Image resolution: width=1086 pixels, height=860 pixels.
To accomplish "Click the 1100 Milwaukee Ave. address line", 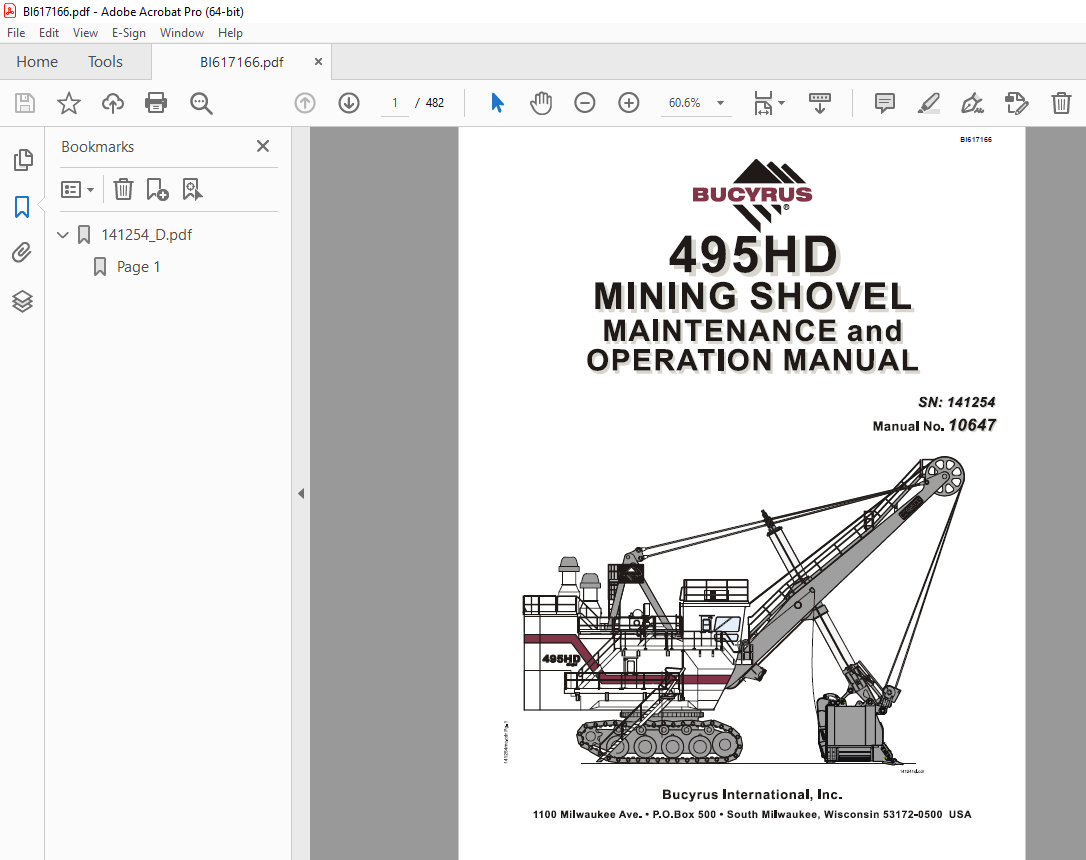I will point(751,814).
